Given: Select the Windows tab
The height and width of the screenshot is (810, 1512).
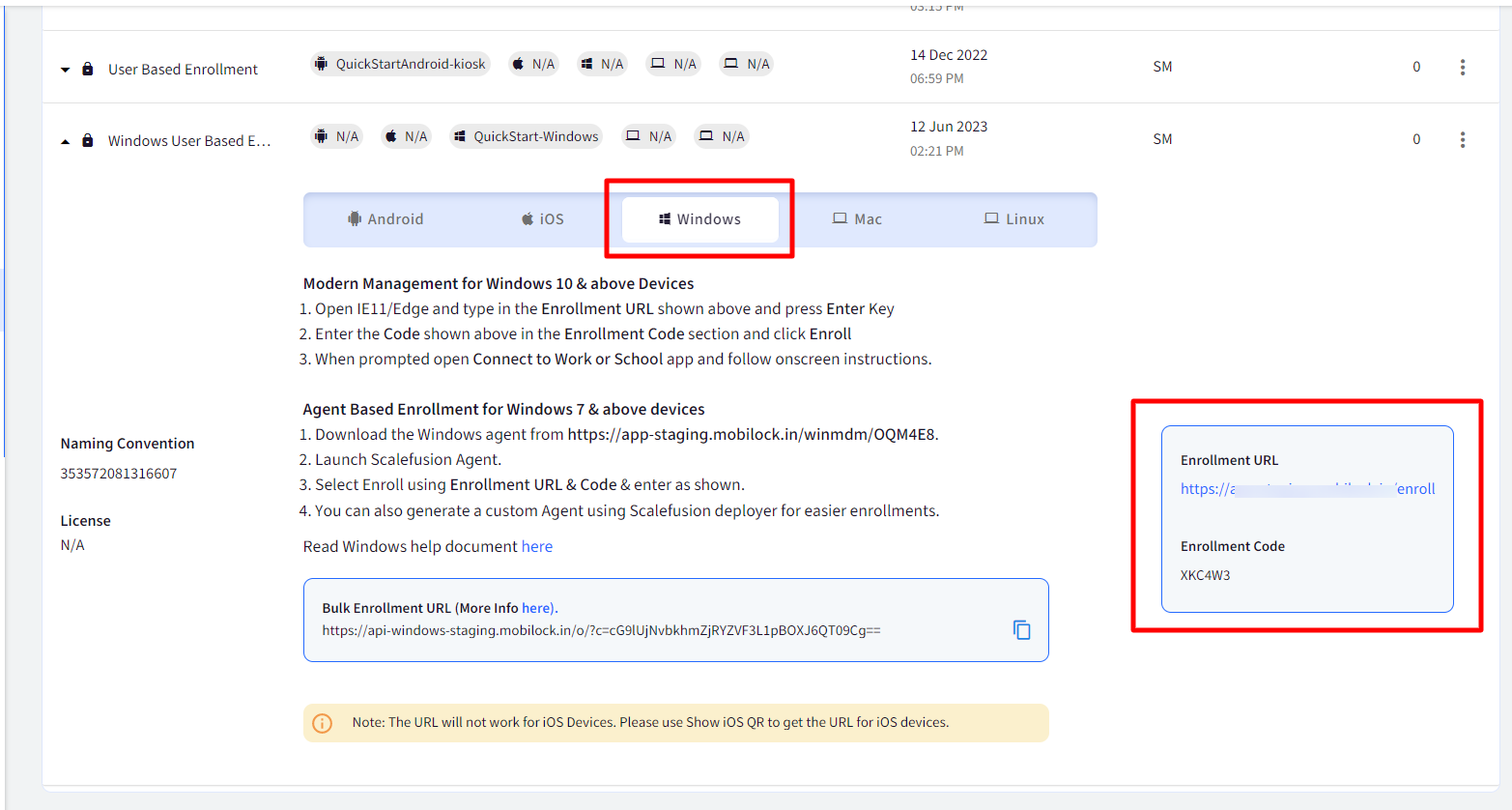Looking at the screenshot, I should click(x=700, y=219).
